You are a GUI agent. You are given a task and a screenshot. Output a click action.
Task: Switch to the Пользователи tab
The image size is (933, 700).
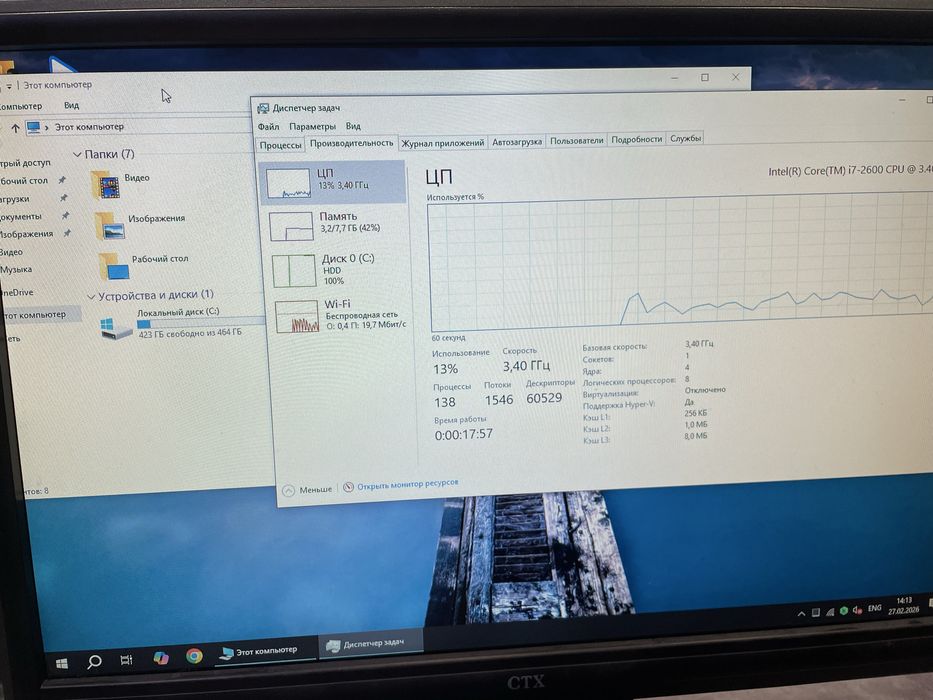coord(577,140)
